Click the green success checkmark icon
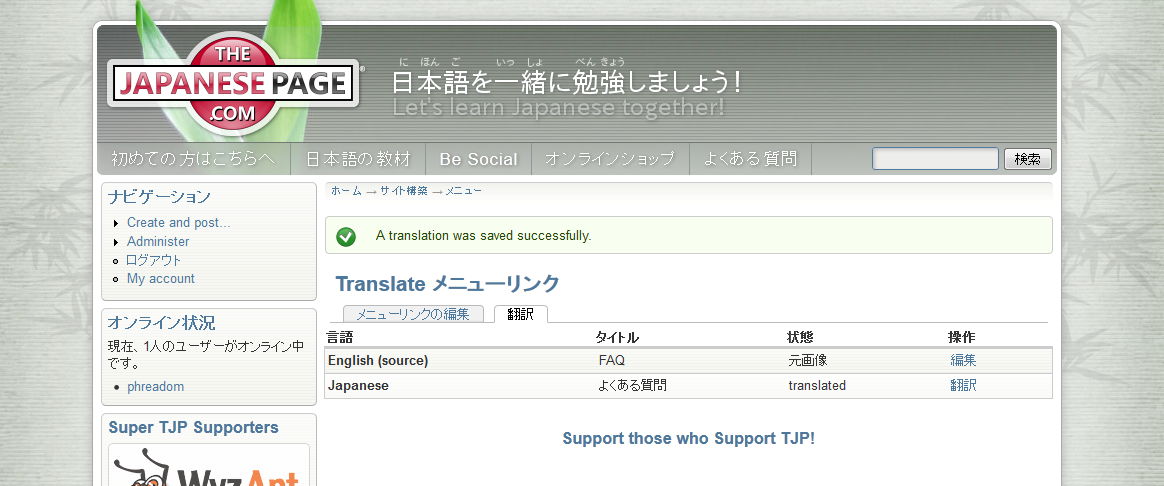This screenshot has width=1164, height=486. (346, 236)
